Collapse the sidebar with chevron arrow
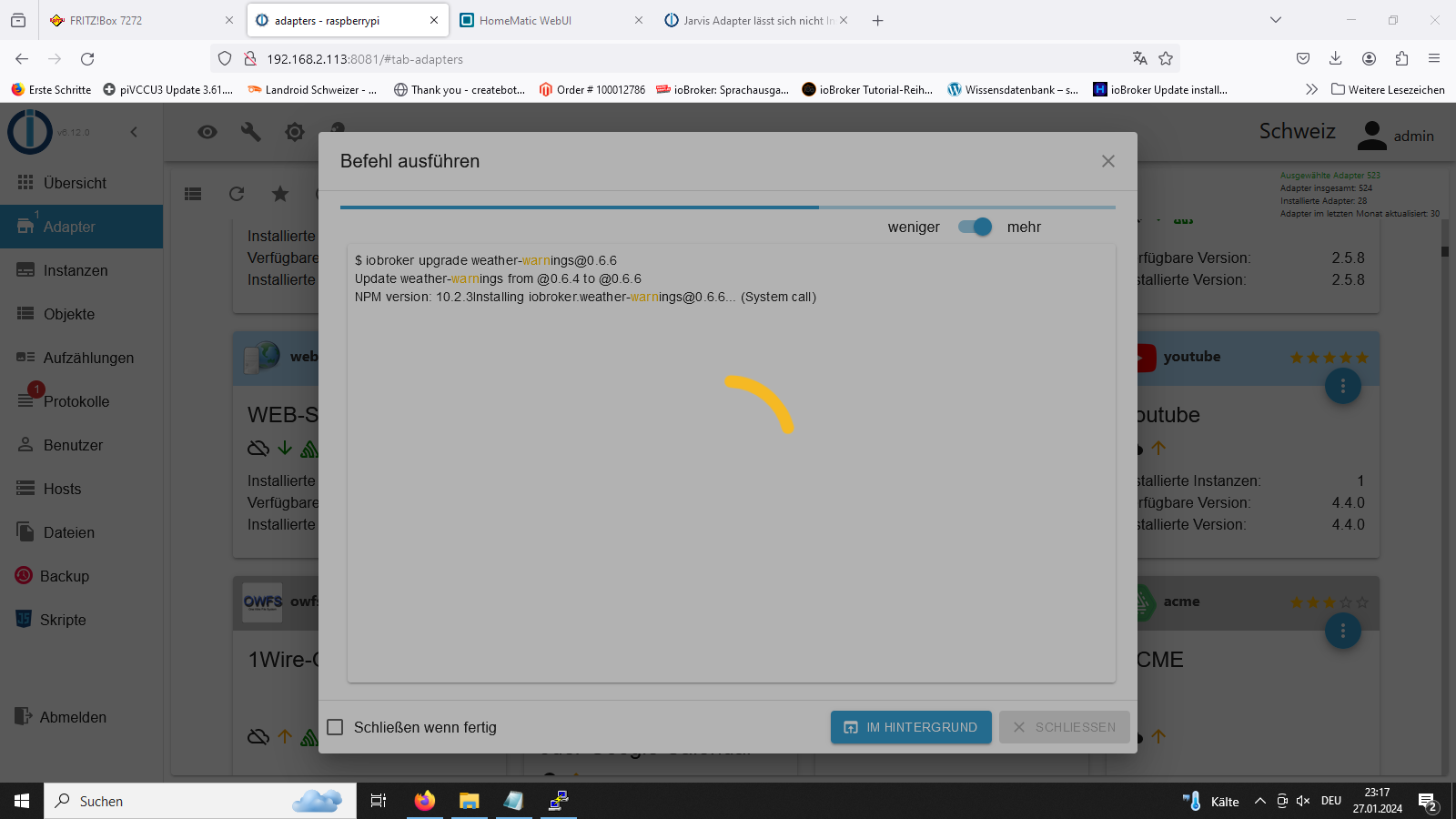This screenshot has height=819, width=1456. click(x=134, y=132)
